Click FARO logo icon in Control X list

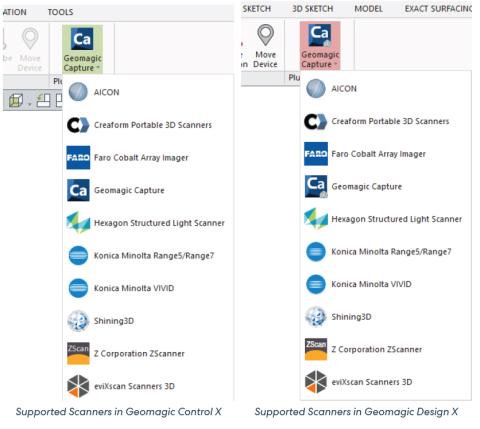[78, 157]
